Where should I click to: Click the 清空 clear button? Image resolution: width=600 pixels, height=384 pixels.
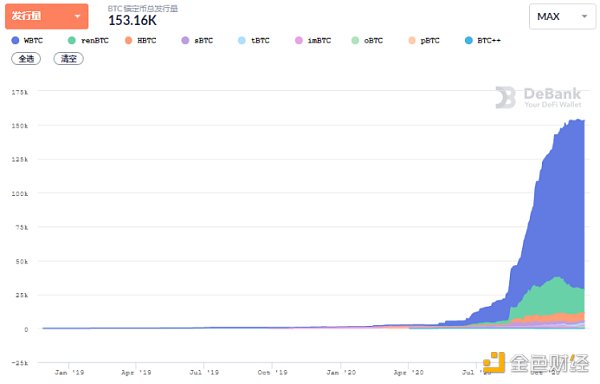point(68,59)
